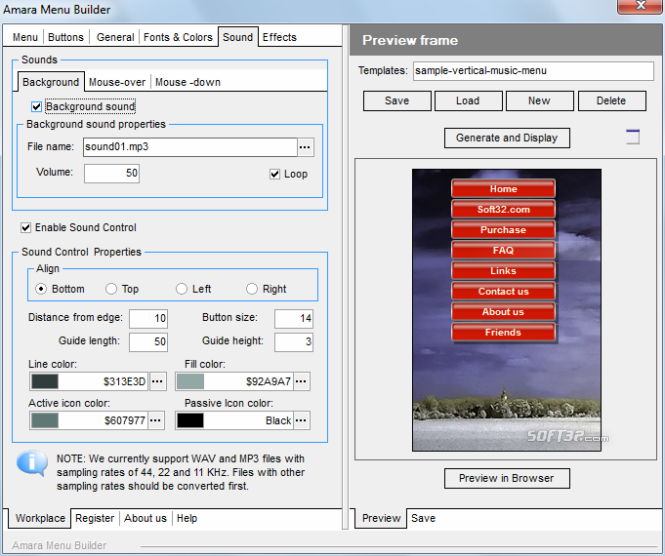Select the Right align radio button

click(x=252, y=289)
